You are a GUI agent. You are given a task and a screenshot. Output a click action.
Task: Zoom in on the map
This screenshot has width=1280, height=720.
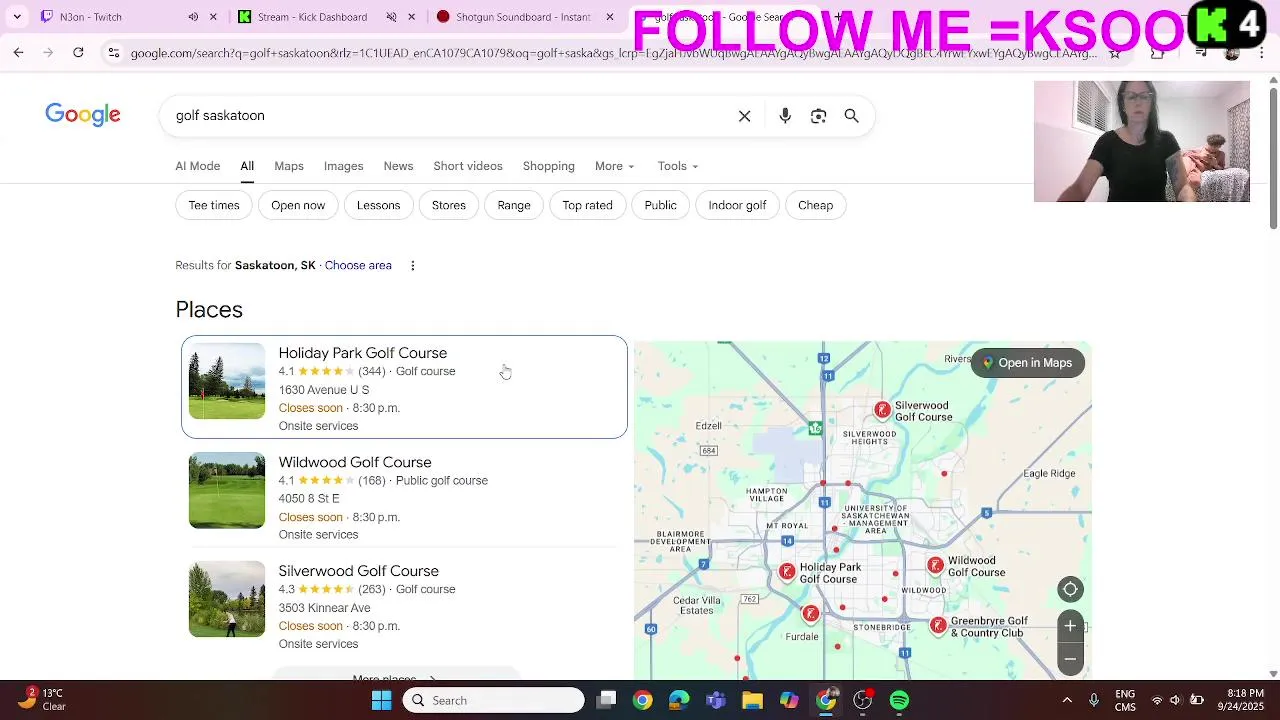(1070, 626)
